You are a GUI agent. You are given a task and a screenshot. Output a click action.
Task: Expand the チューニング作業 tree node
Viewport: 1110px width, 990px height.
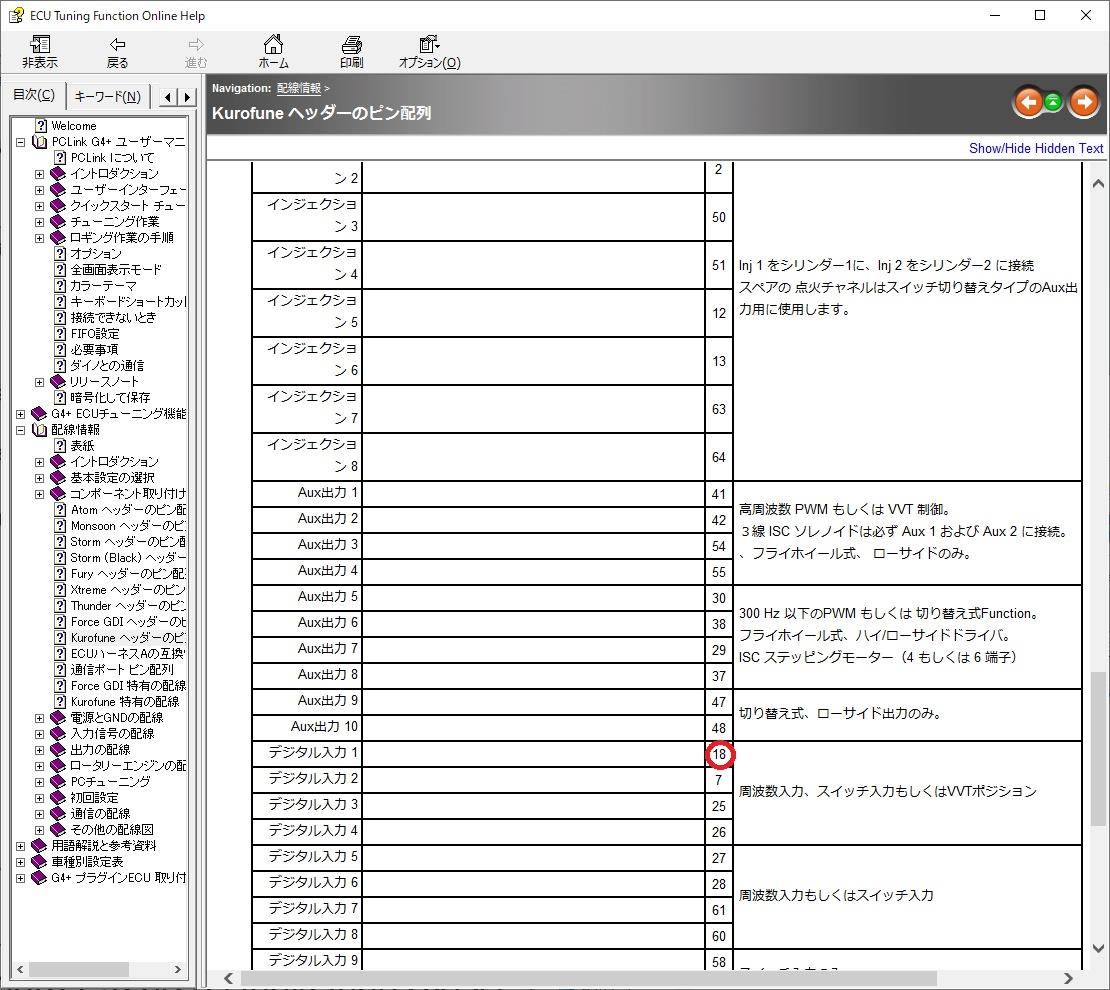point(40,222)
